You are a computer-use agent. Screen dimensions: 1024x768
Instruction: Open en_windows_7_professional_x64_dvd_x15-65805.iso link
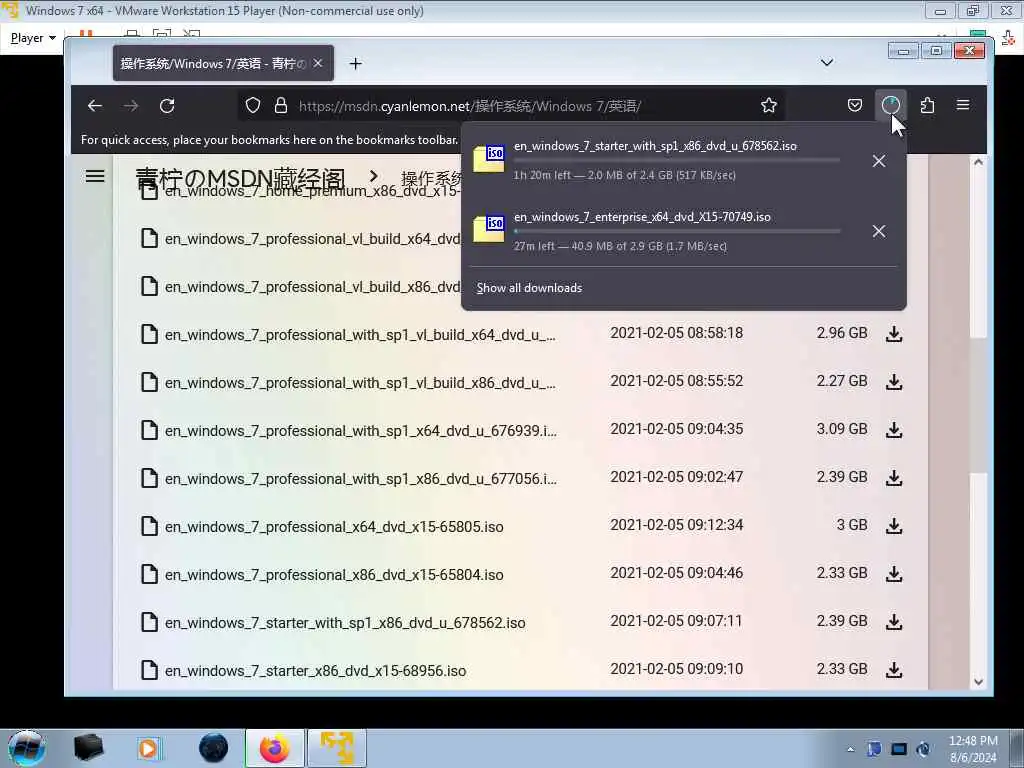tap(334, 527)
